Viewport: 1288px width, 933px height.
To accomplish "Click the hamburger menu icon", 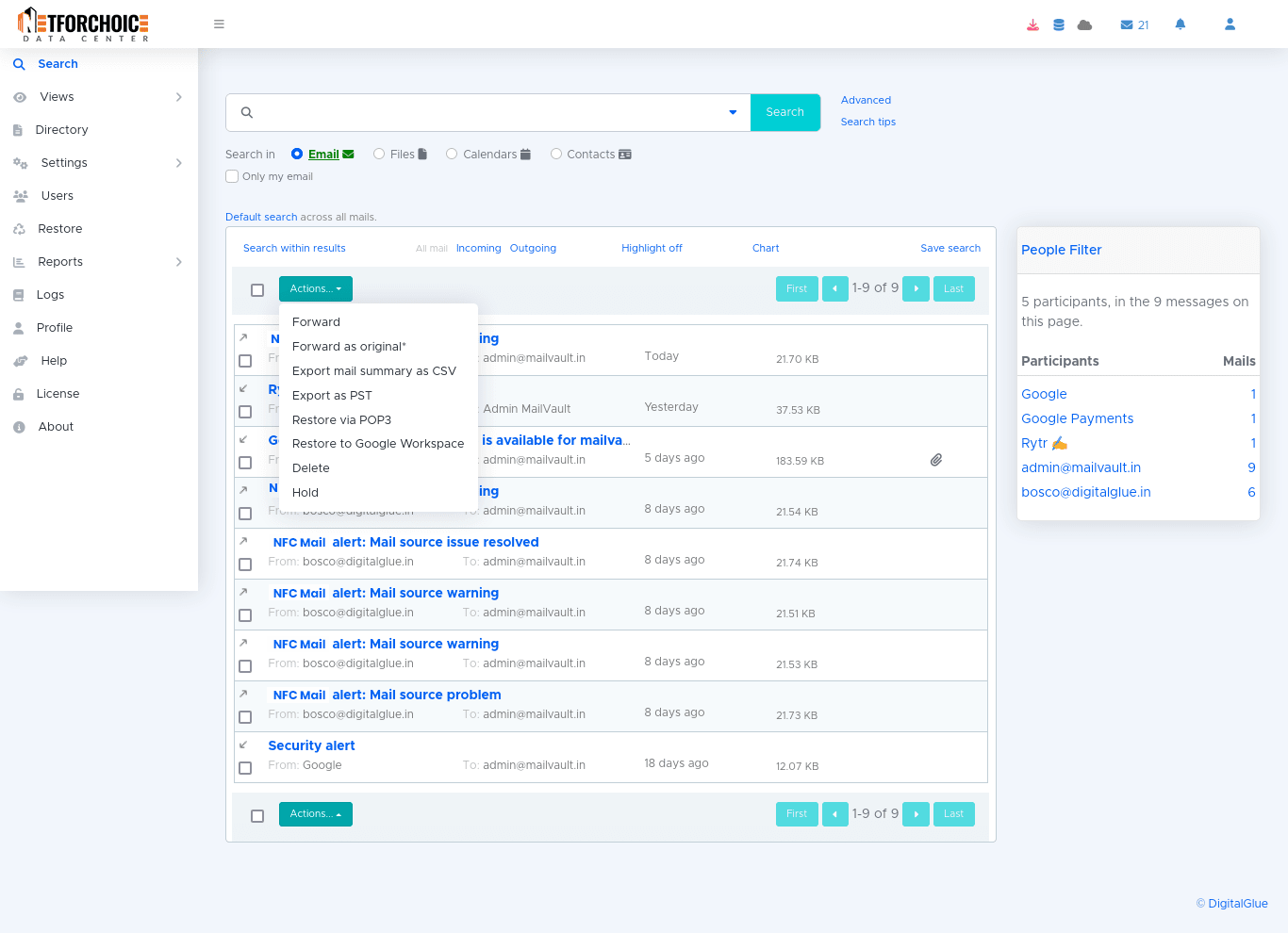I will point(219,25).
